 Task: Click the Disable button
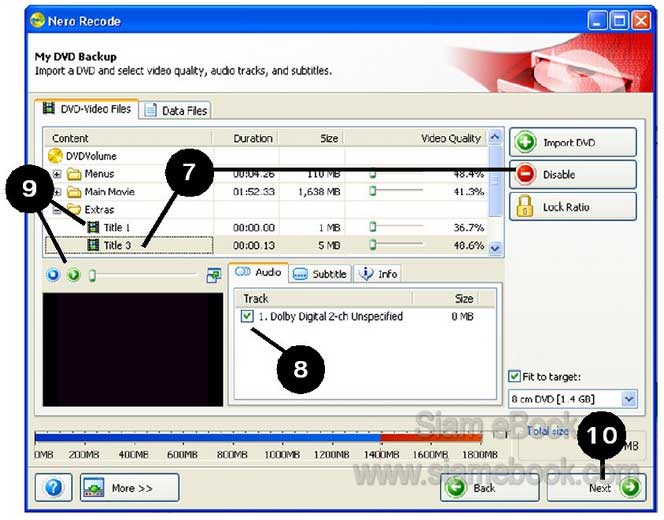tap(573, 174)
